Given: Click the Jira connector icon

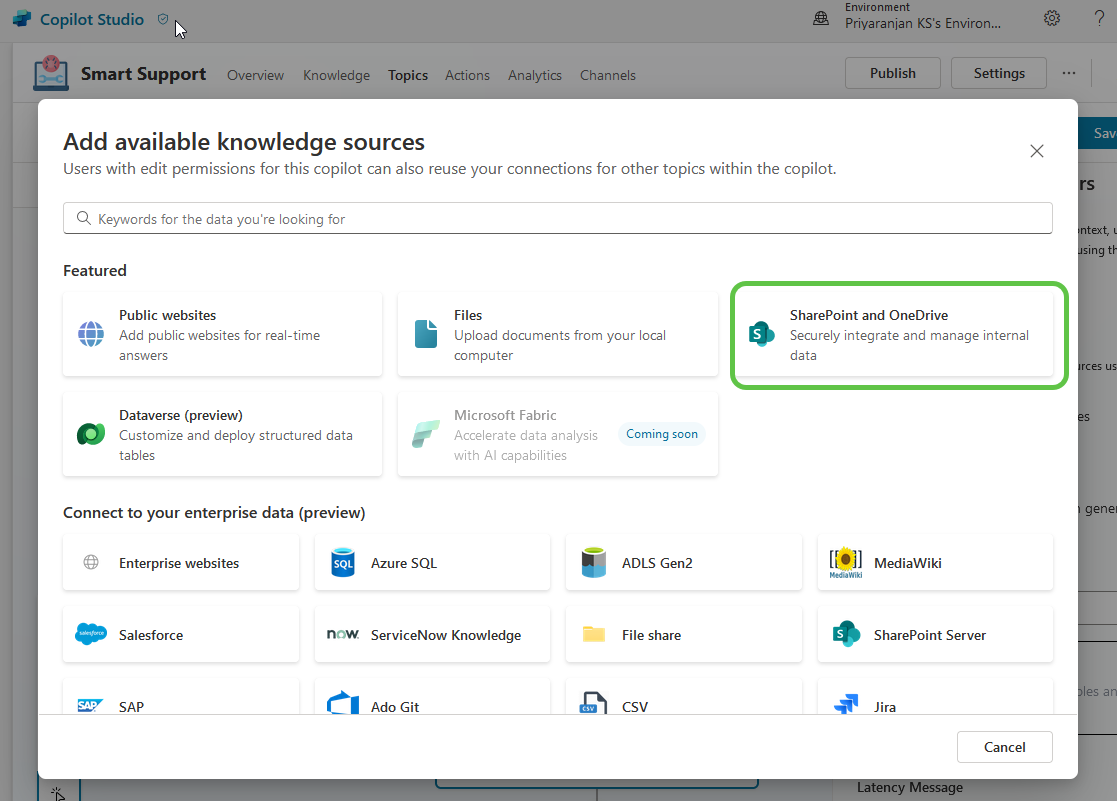Looking at the screenshot, I should coord(846,703).
